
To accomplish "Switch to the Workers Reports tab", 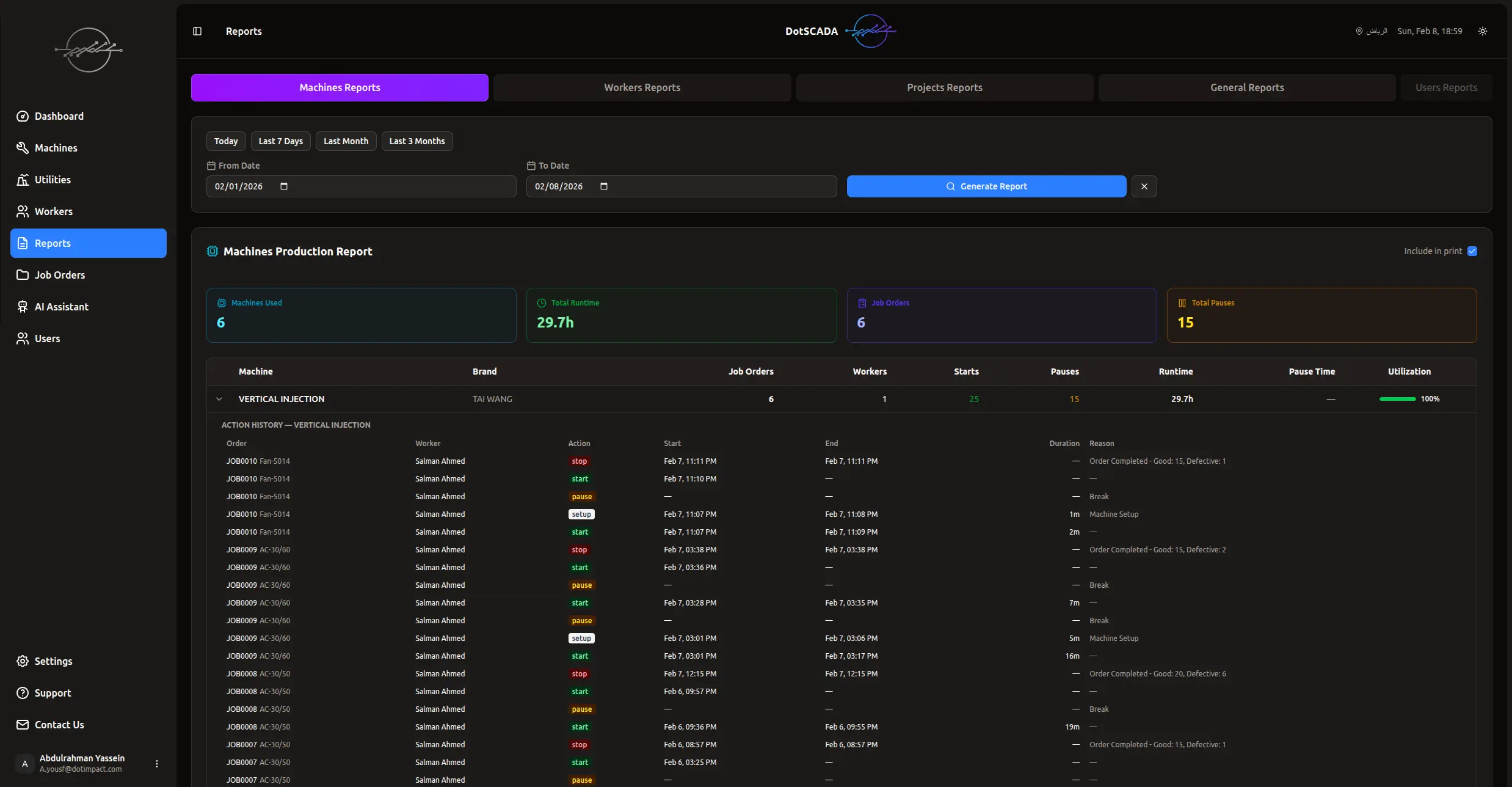I will 642,87.
